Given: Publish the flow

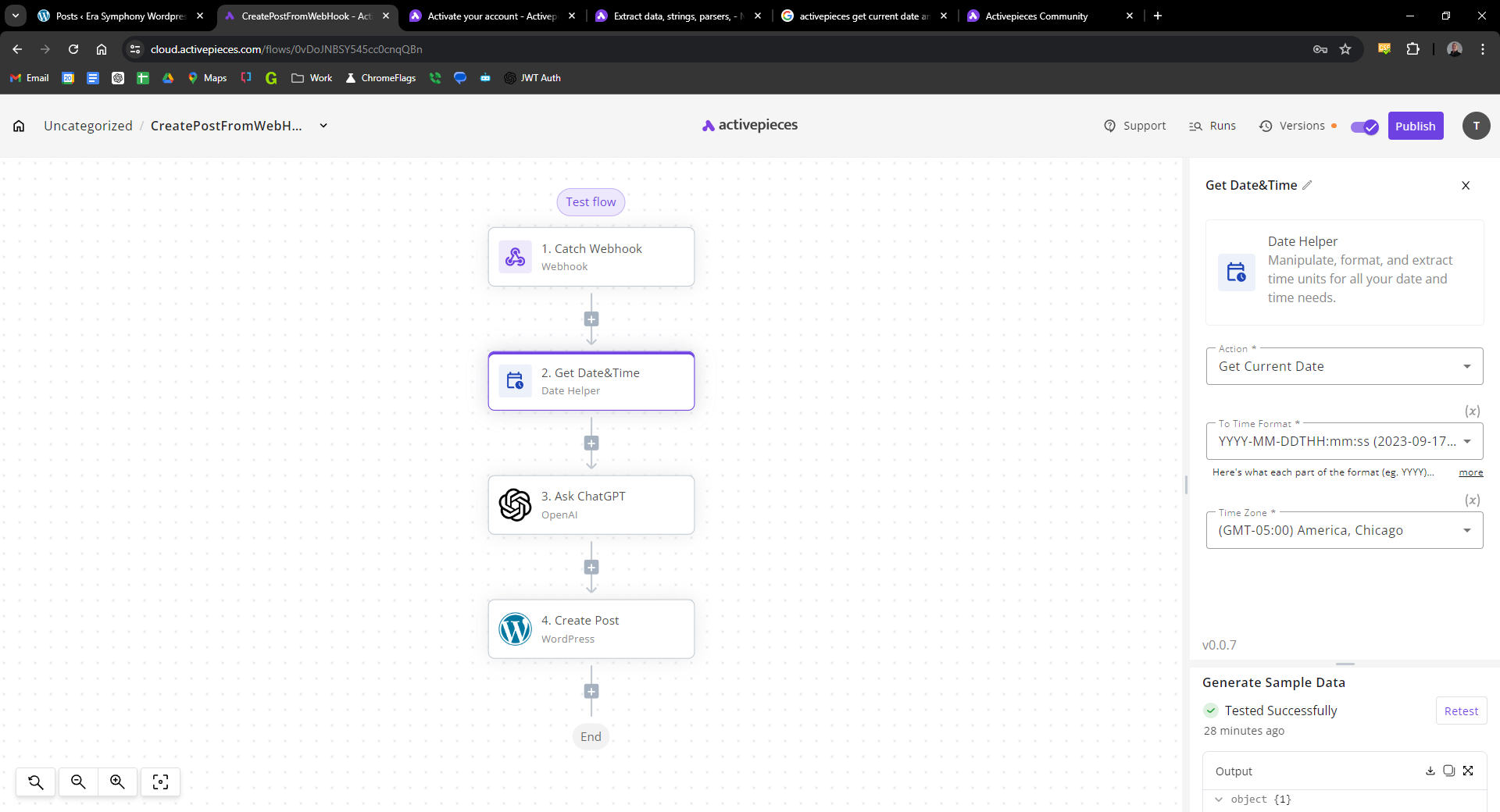Looking at the screenshot, I should click(x=1415, y=126).
